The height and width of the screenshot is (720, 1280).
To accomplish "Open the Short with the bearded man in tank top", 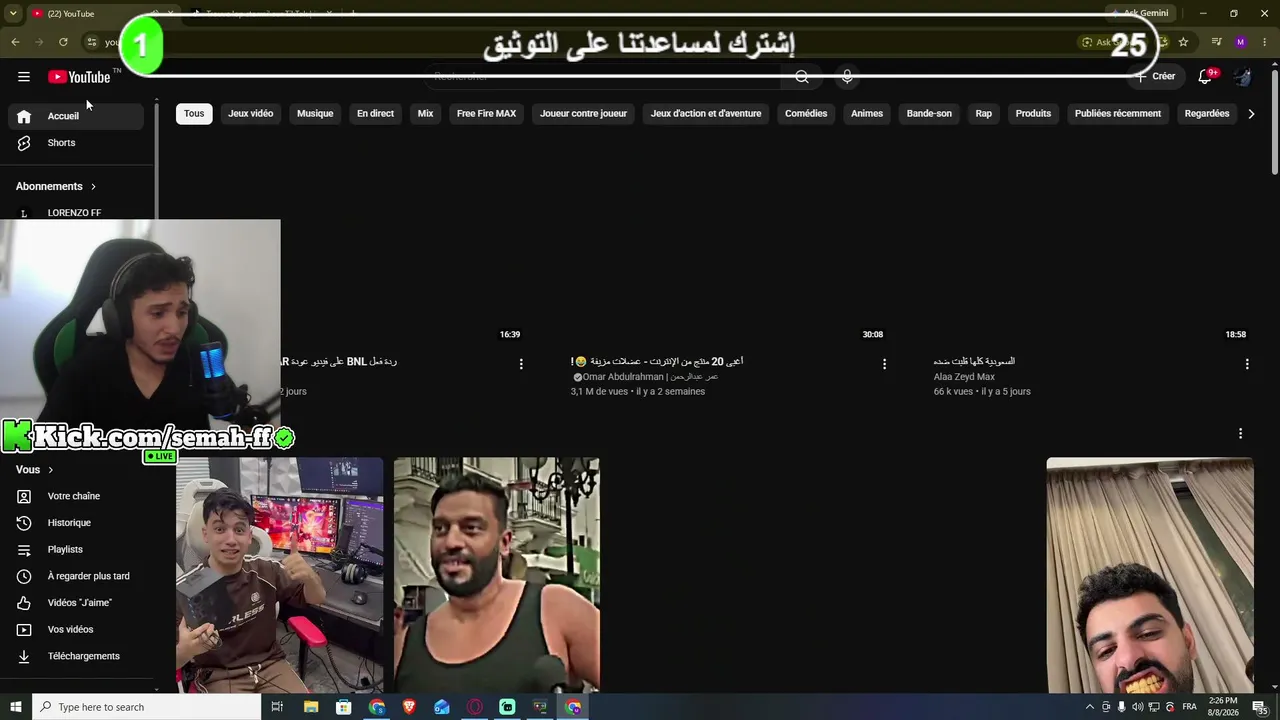I will point(497,575).
